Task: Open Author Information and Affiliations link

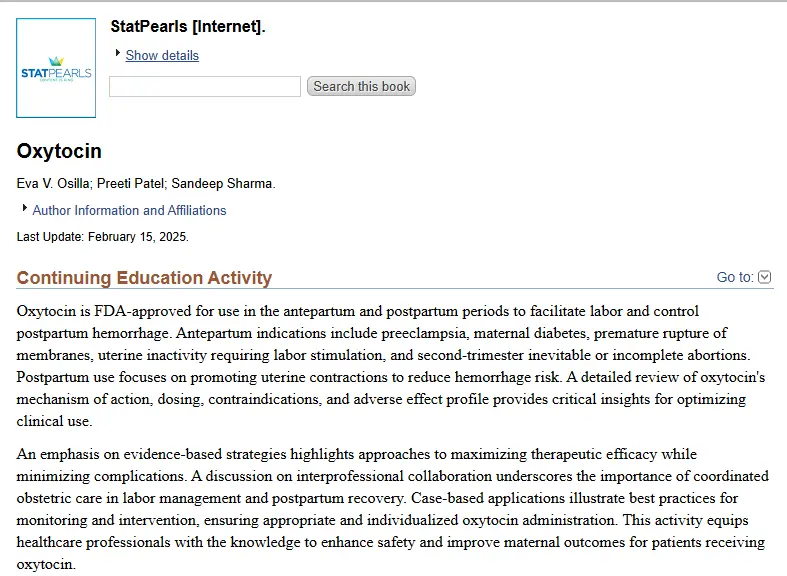Action: pyautogui.click(x=129, y=210)
